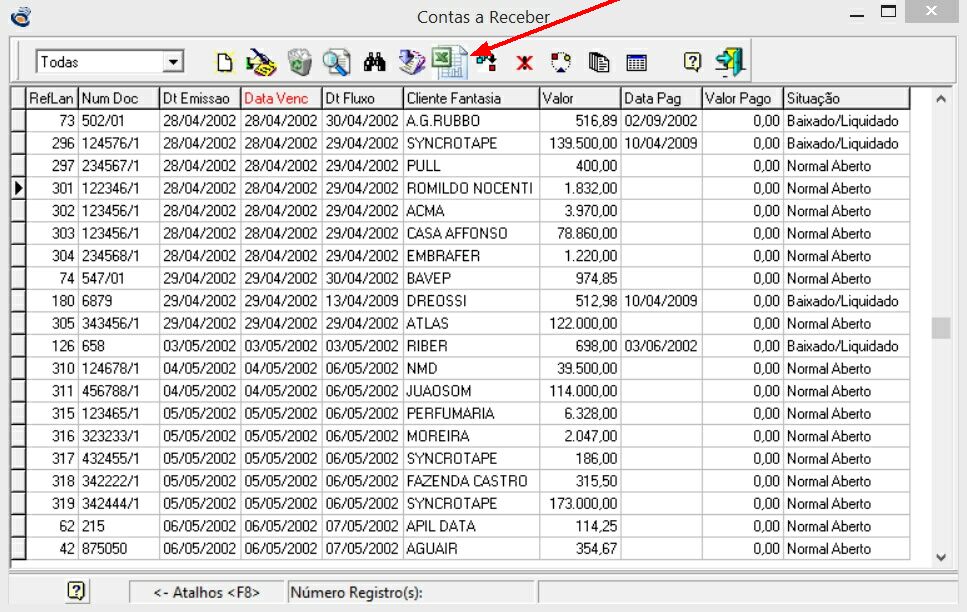Click the vertical scrollbar up arrow
This screenshot has width=967, height=612.
[941, 99]
